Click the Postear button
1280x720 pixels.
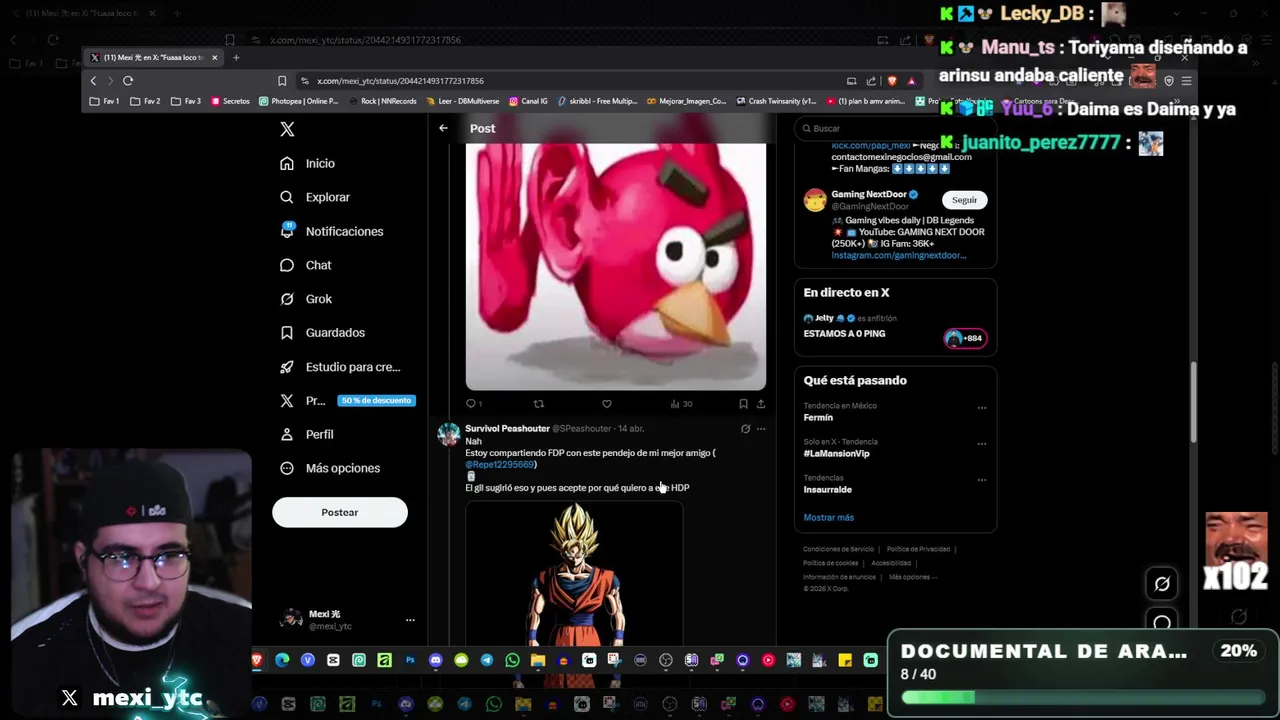click(340, 512)
